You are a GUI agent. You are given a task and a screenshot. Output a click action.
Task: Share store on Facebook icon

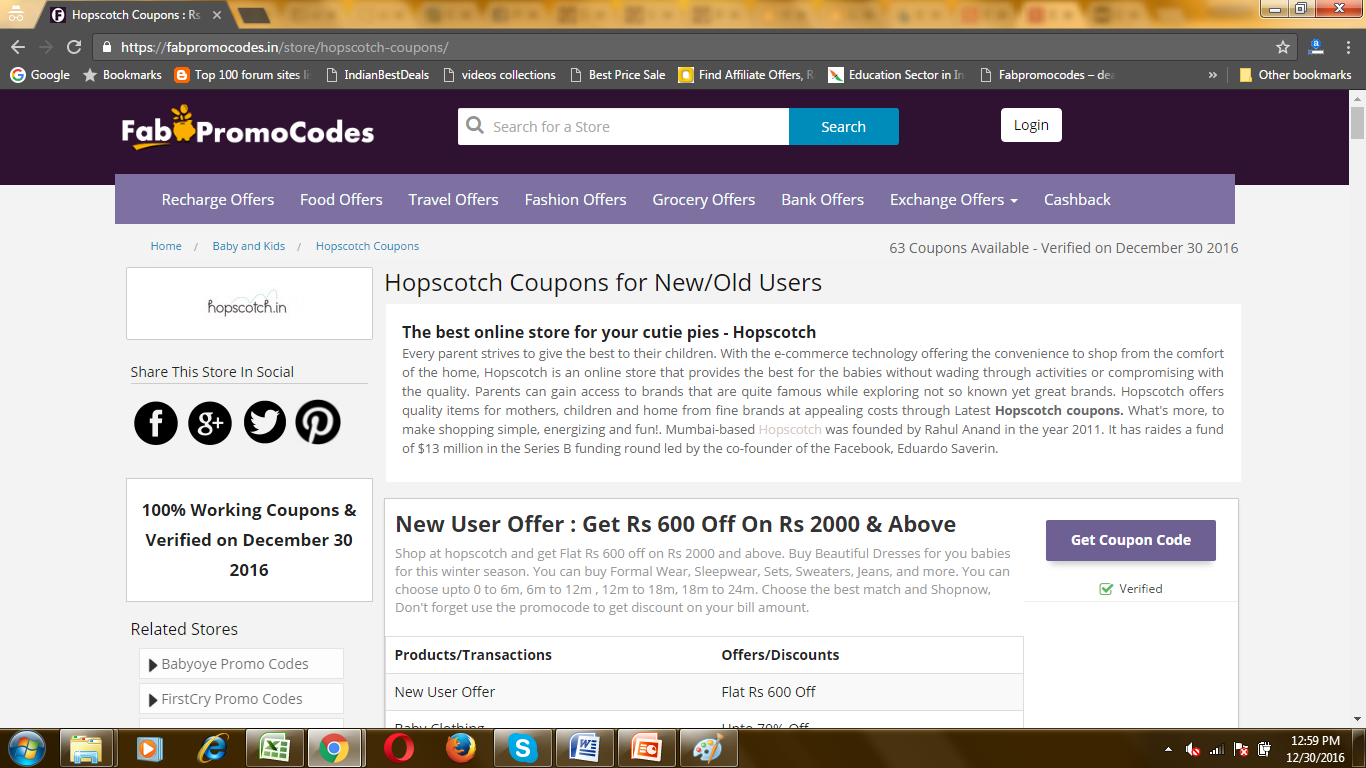click(156, 423)
